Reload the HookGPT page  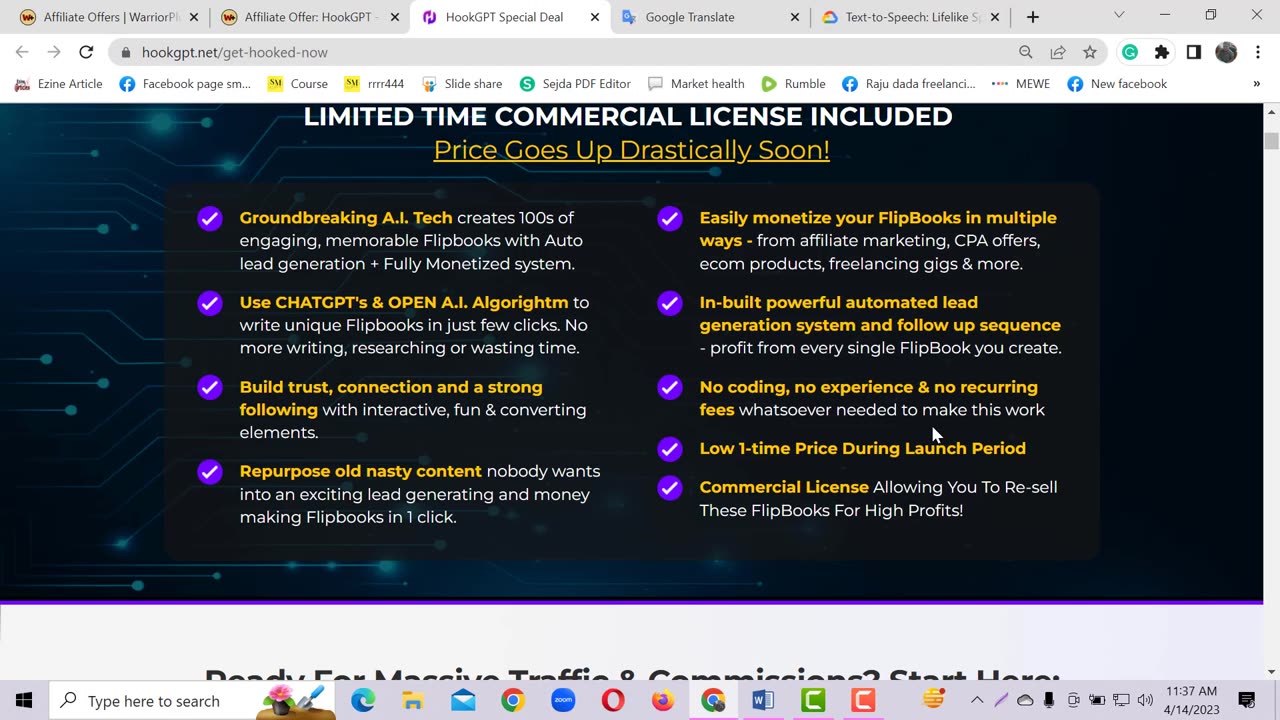coord(86,52)
